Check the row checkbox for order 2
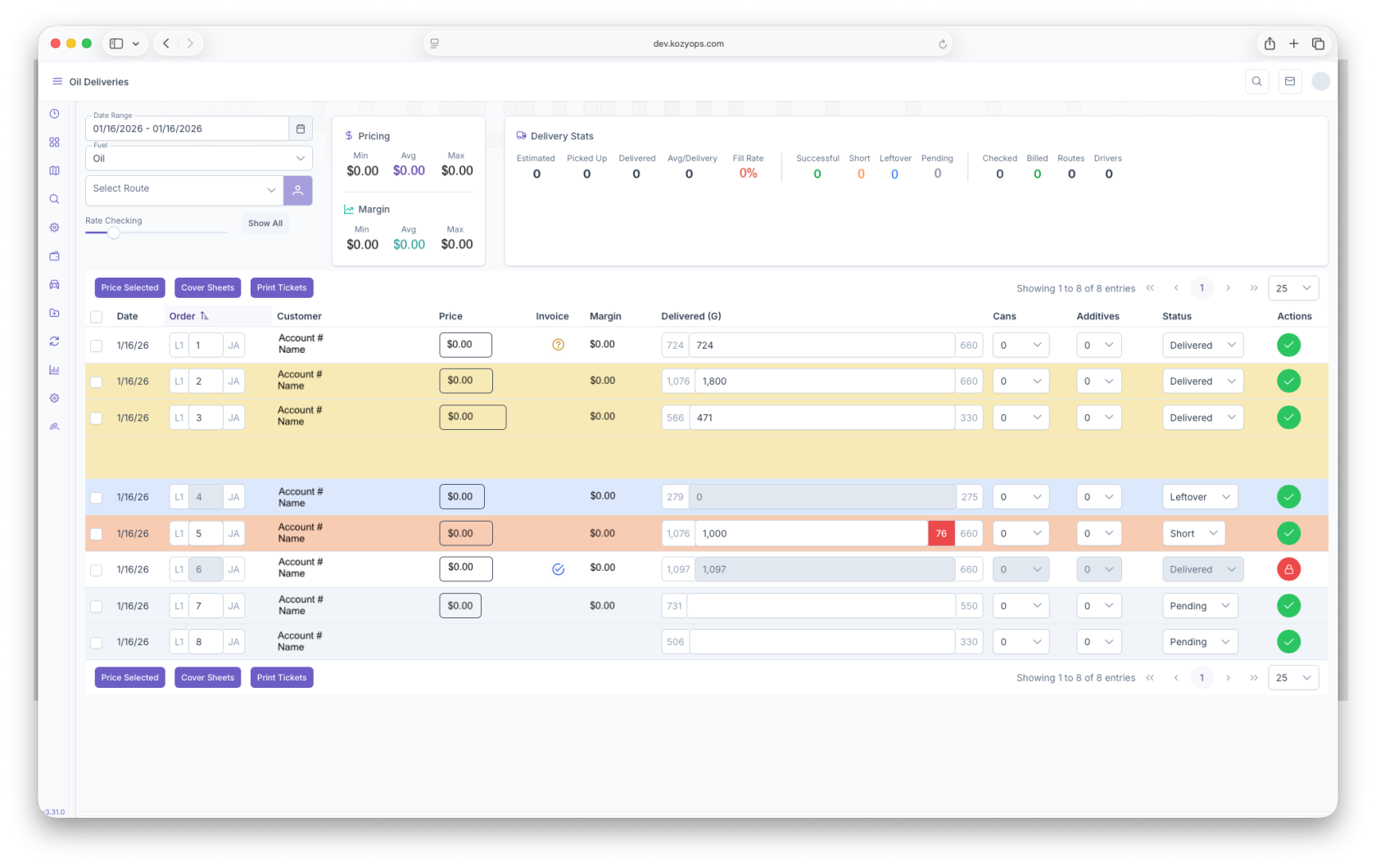1376x868 pixels. click(97, 382)
